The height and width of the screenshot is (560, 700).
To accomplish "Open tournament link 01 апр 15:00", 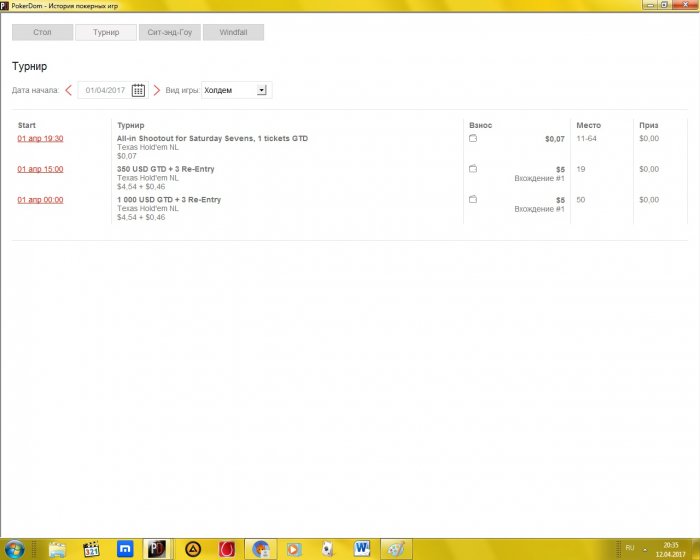I will pos(40,169).
